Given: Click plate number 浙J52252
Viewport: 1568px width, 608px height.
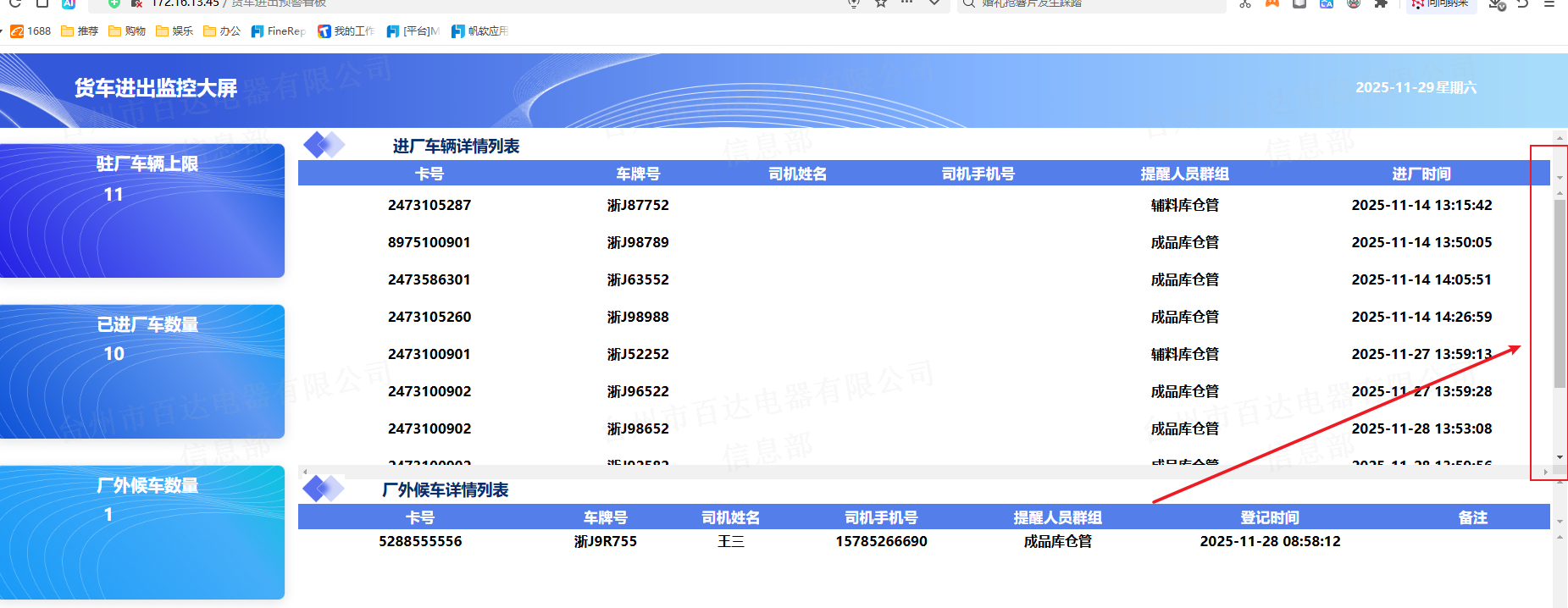Looking at the screenshot, I should coord(638,354).
